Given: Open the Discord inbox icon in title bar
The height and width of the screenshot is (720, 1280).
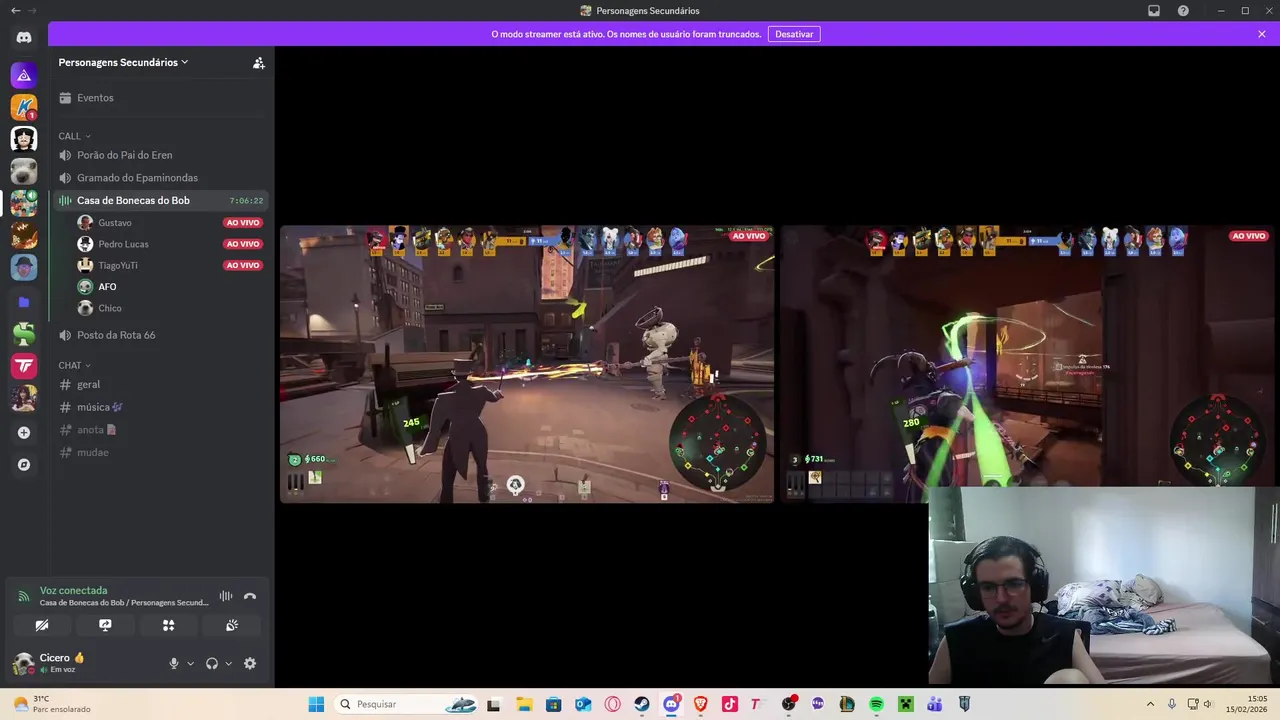Looking at the screenshot, I should click(1153, 11).
